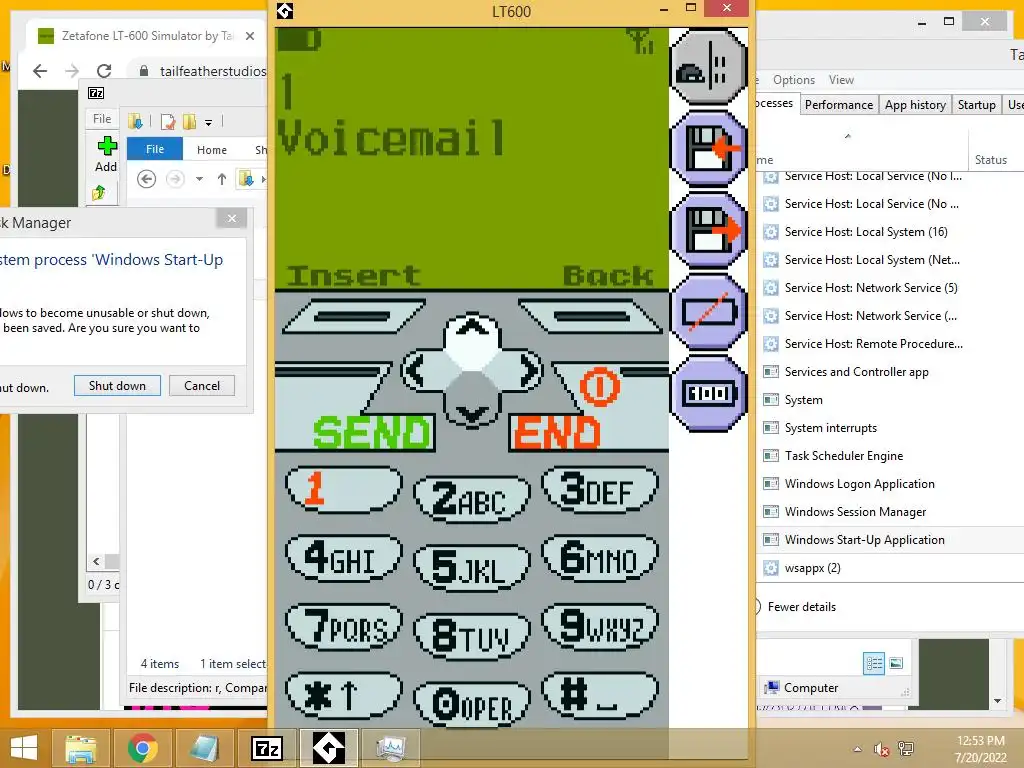1024x768 pixels.
Task: Tap the d-pad right arrow
Action: [528, 371]
